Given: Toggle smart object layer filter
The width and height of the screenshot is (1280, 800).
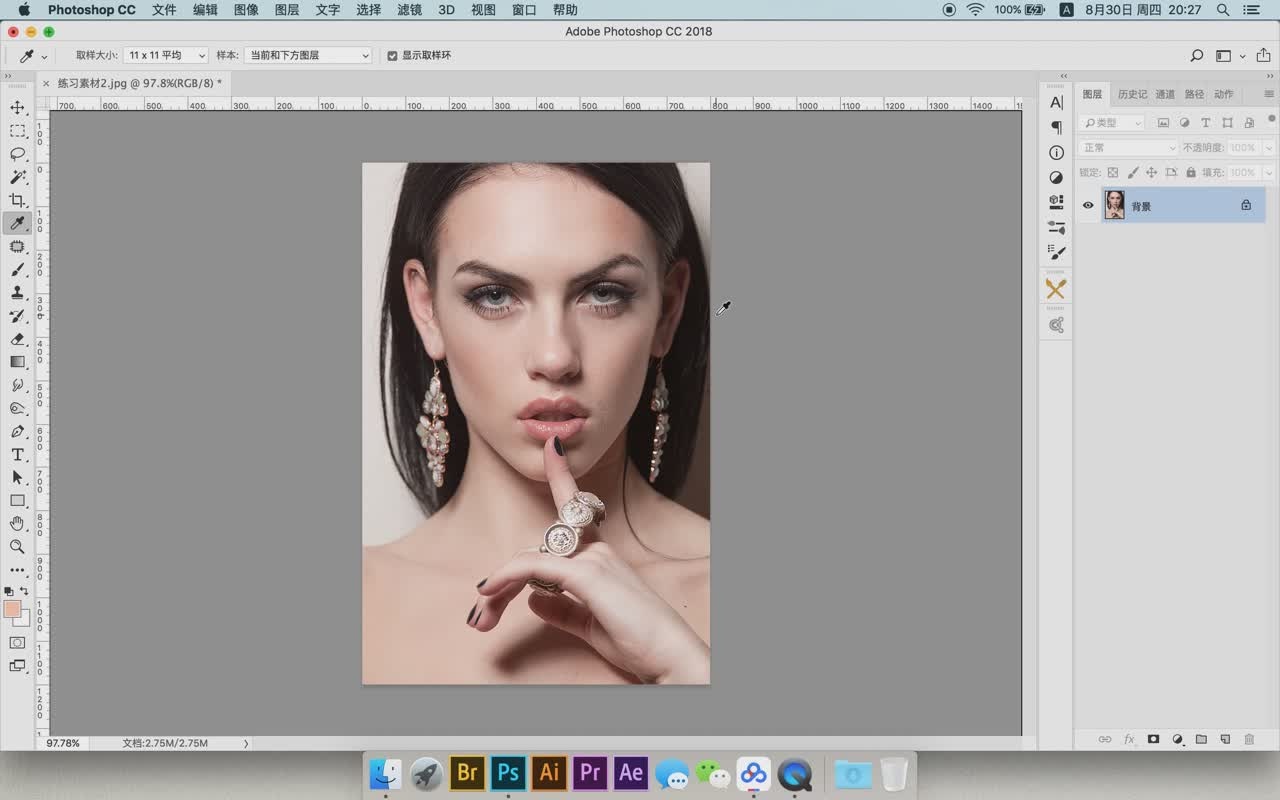Looking at the screenshot, I should pyautogui.click(x=1248, y=123).
